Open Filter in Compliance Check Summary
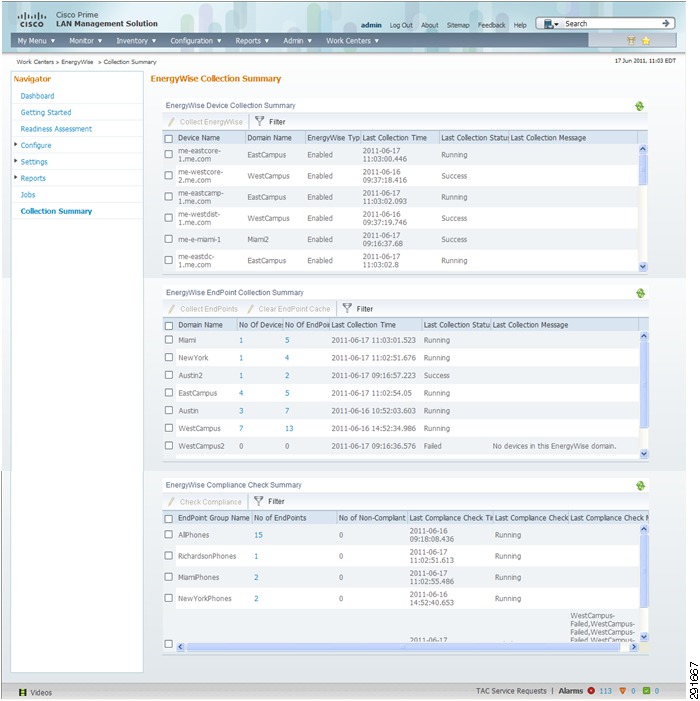Viewport: 700px width, 701px height. (x=269, y=501)
